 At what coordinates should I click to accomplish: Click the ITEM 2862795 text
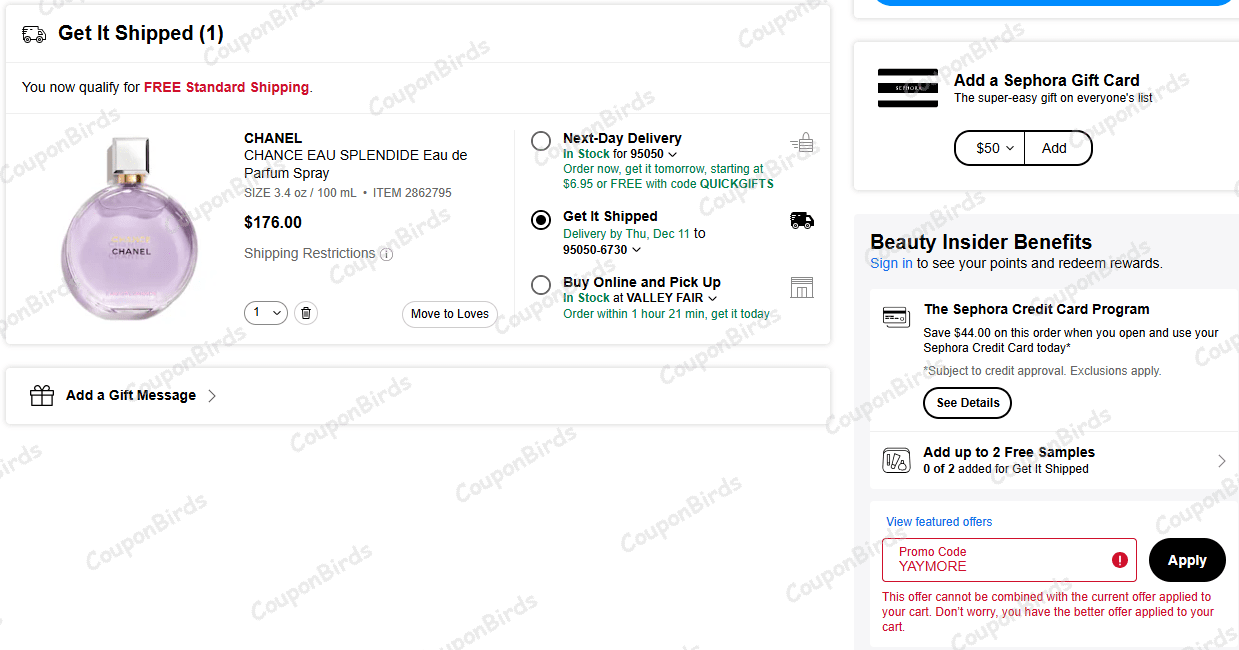pyautogui.click(x=412, y=193)
